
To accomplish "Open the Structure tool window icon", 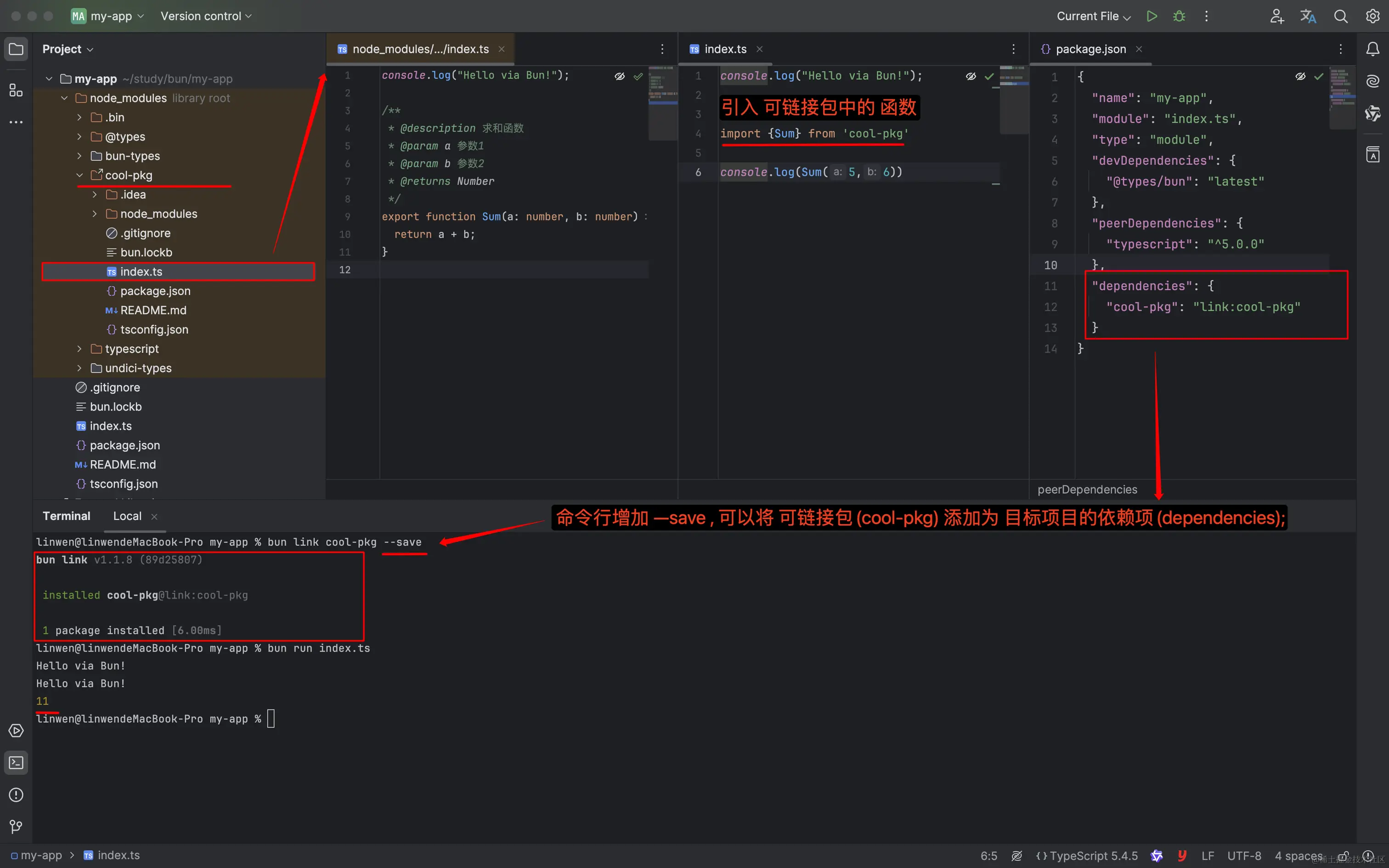I will click(x=16, y=90).
